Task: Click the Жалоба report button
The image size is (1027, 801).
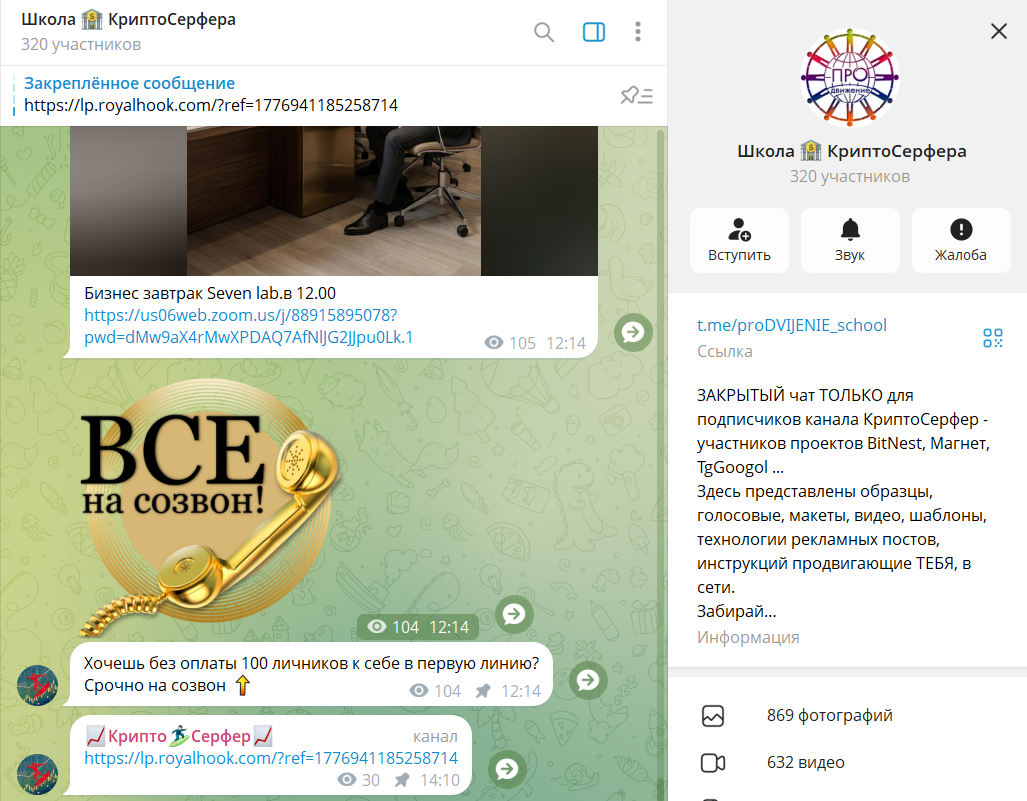Action: [x=961, y=240]
